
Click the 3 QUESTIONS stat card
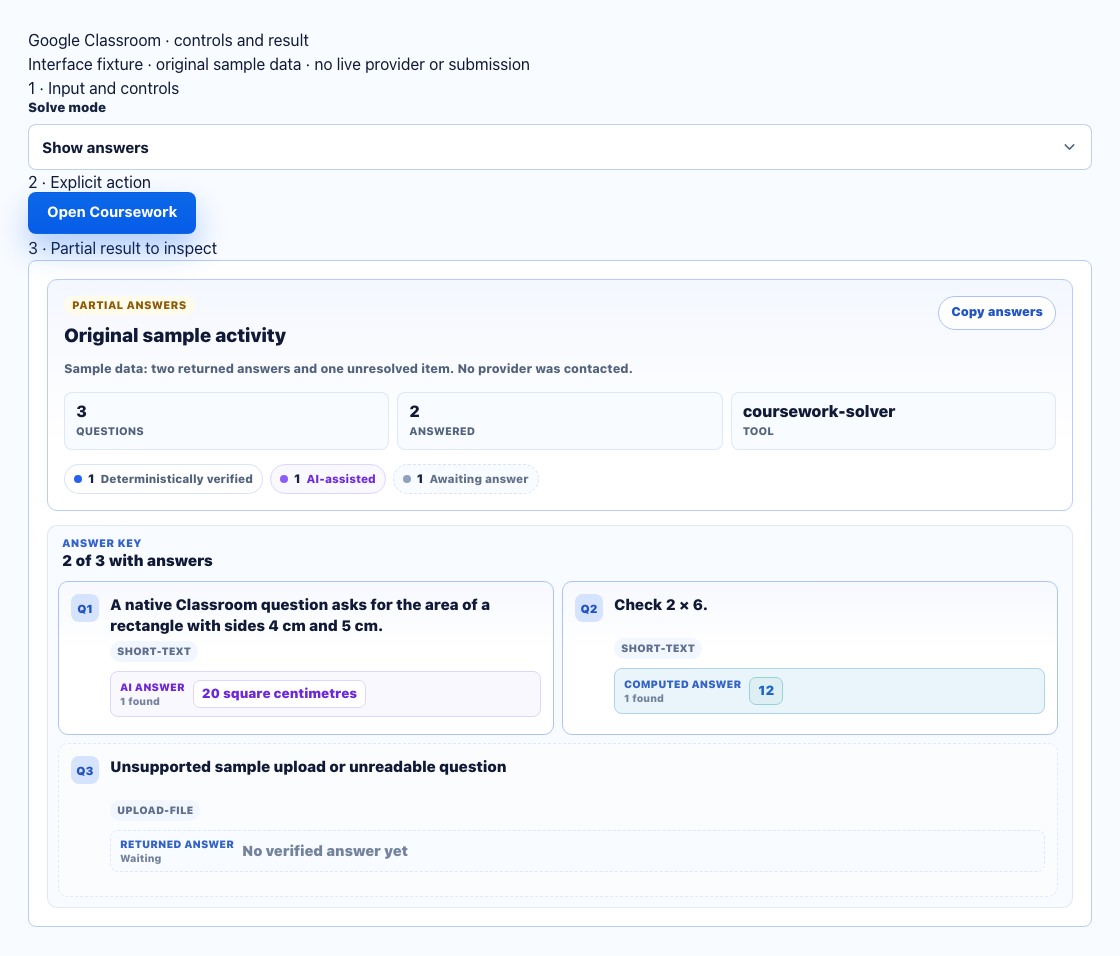[x=226, y=421]
